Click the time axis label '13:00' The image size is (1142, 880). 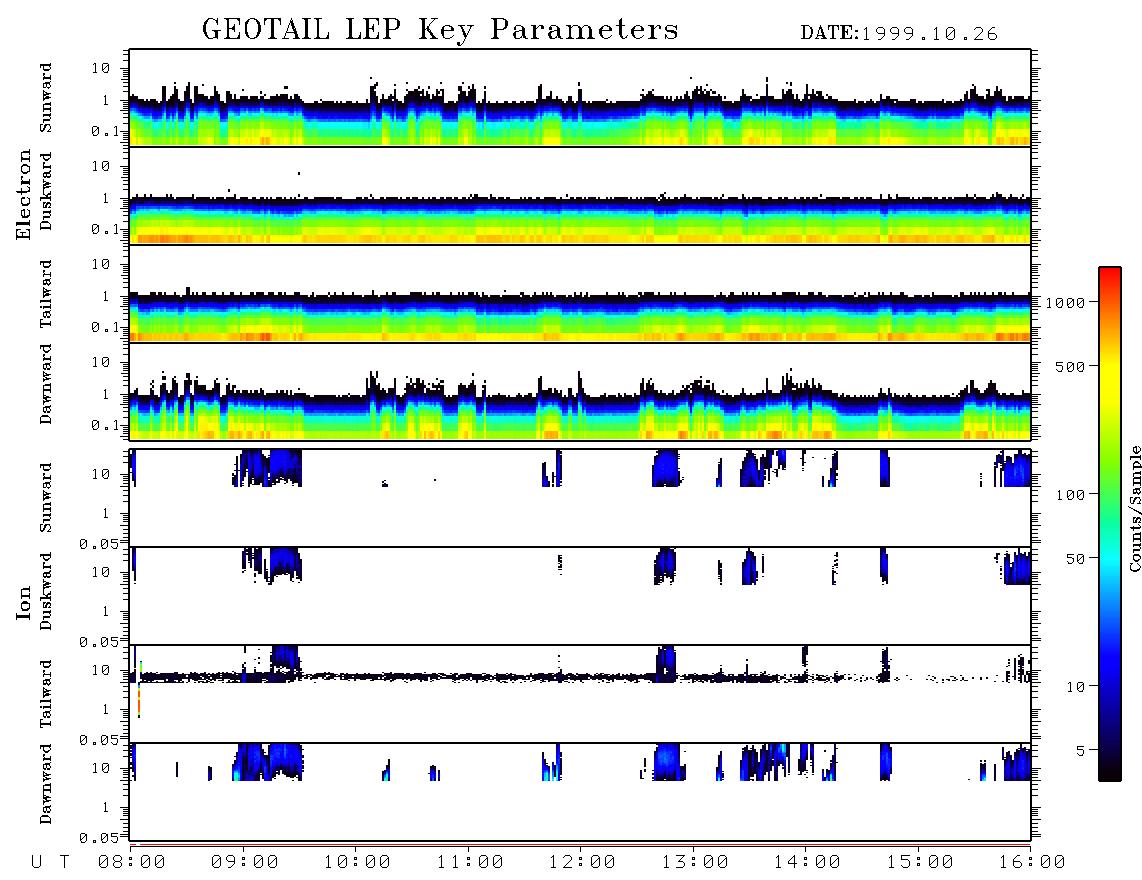click(695, 862)
